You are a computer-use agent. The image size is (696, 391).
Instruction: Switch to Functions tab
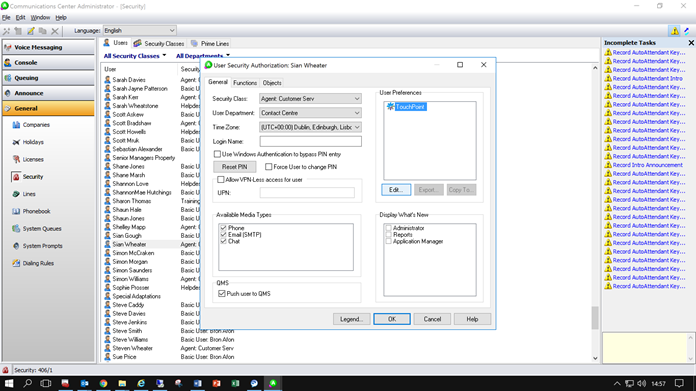(x=245, y=83)
